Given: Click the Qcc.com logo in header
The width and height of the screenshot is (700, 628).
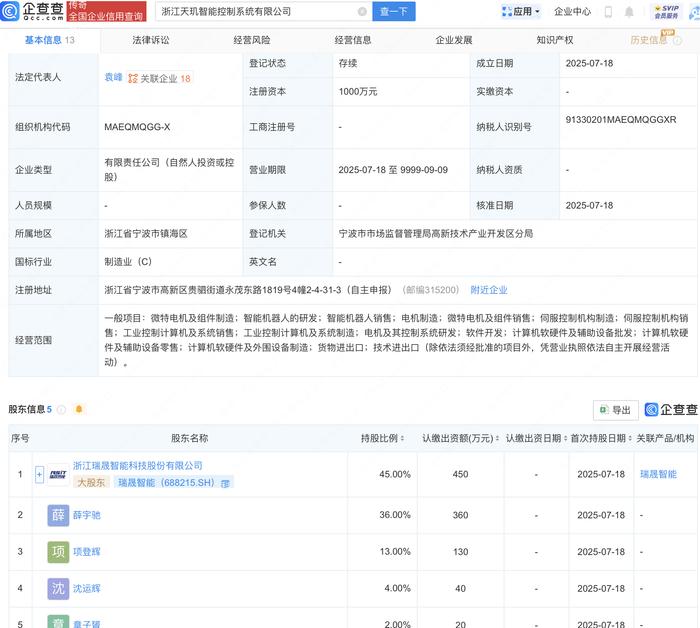Looking at the screenshot, I should 32,11.
